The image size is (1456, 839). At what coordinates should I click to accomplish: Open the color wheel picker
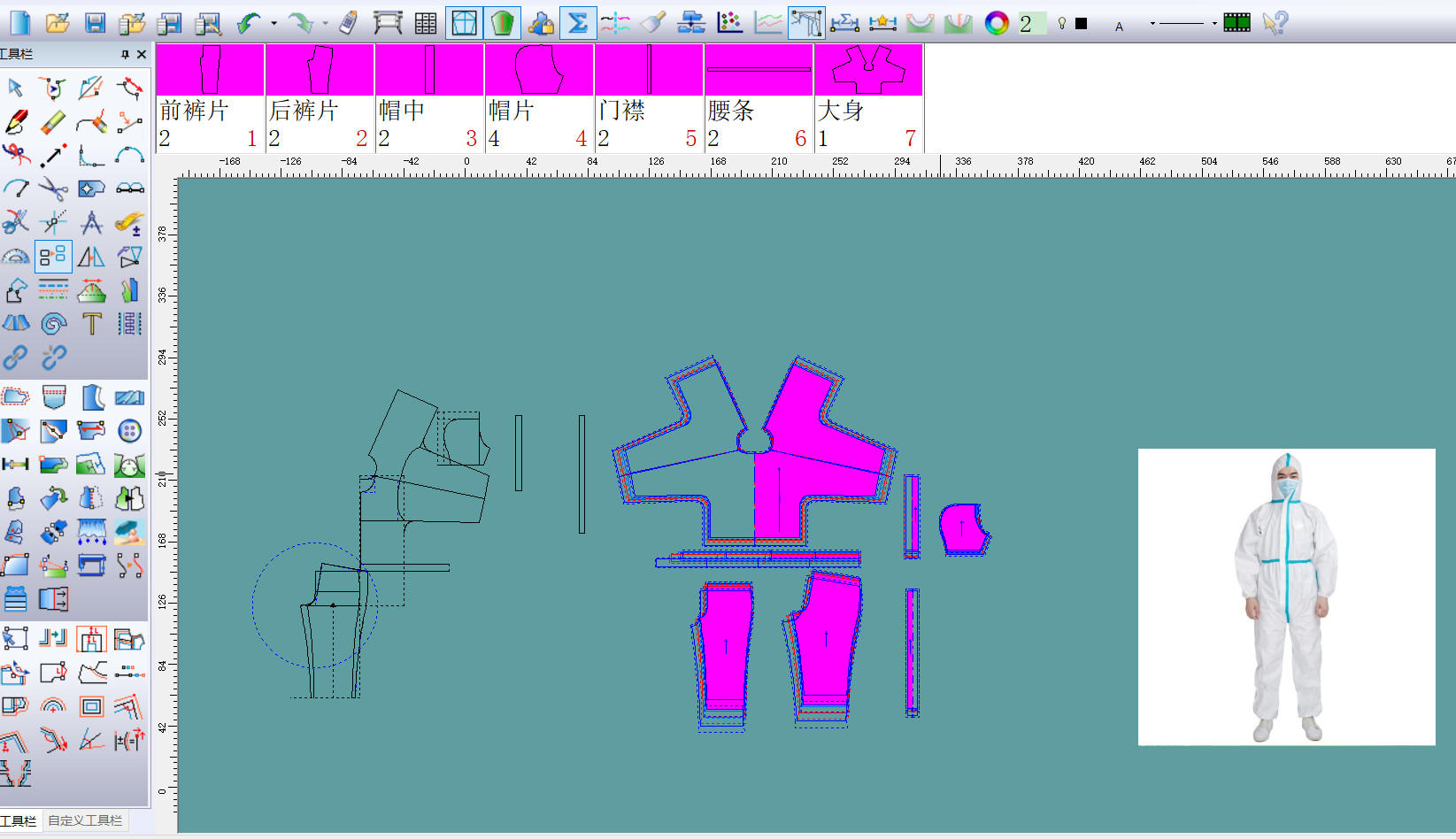997,23
